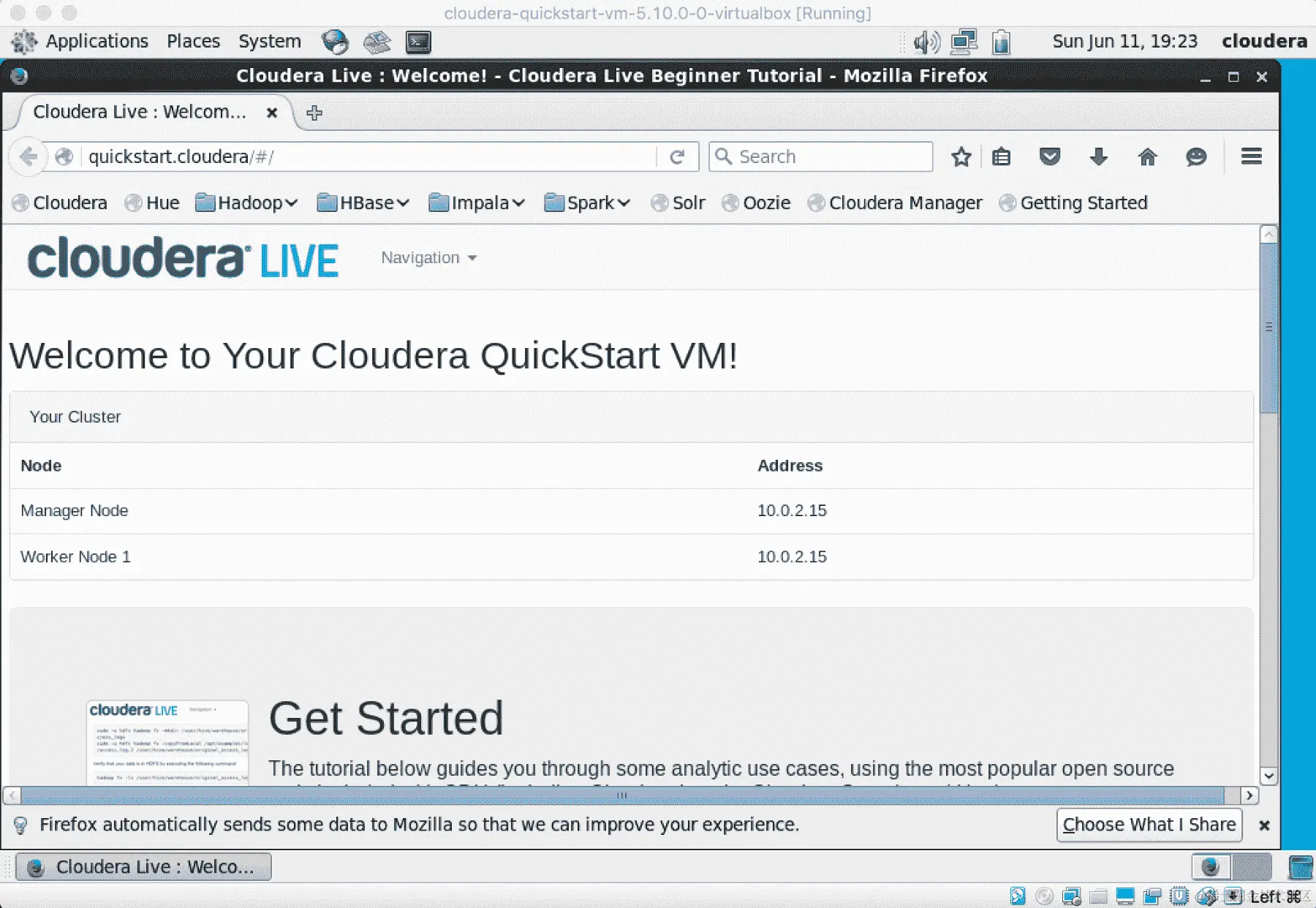Click the Your Cluster panel heading
Image resolution: width=1316 pixels, height=908 pixels.
coord(75,417)
